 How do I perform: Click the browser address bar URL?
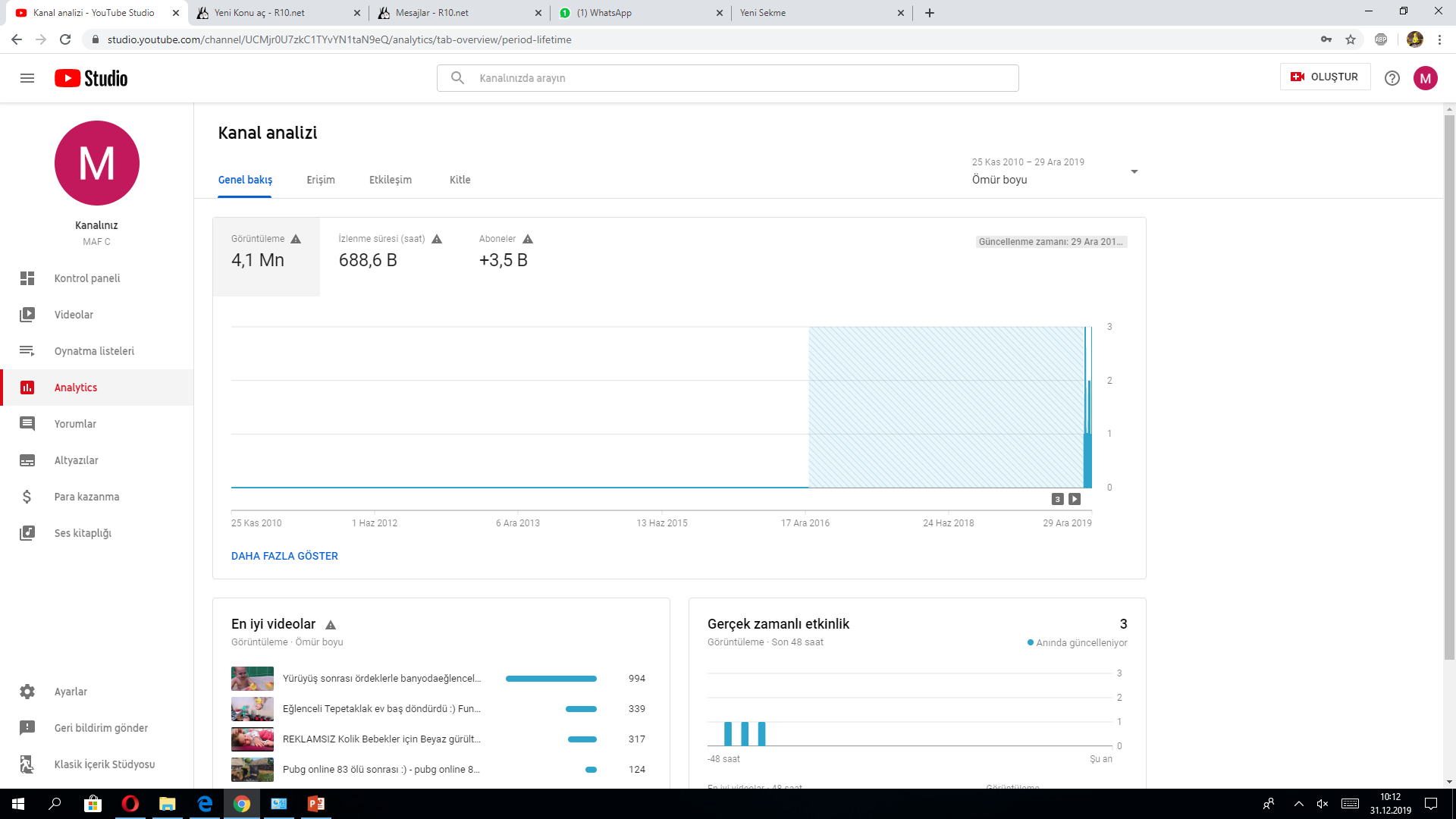click(339, 39)
